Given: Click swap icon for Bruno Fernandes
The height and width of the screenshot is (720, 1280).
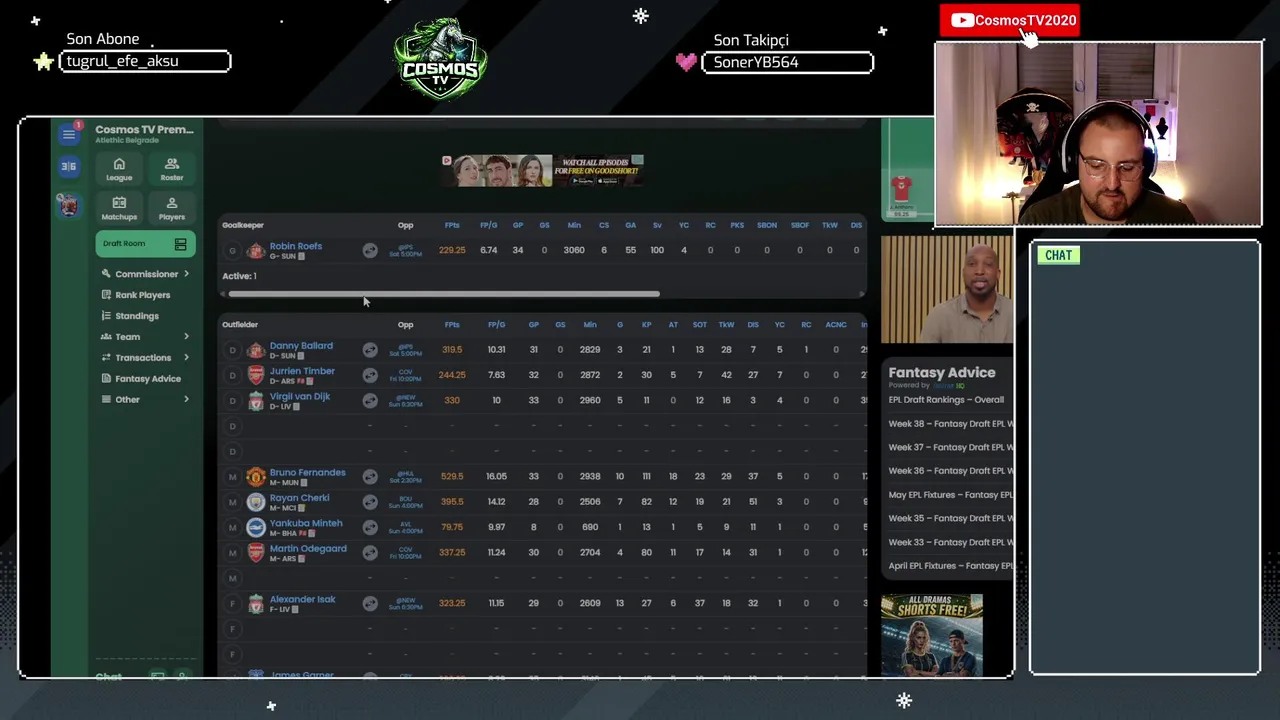Looking at the screenshot, I should pyautogui.click(x=370, y=477).
